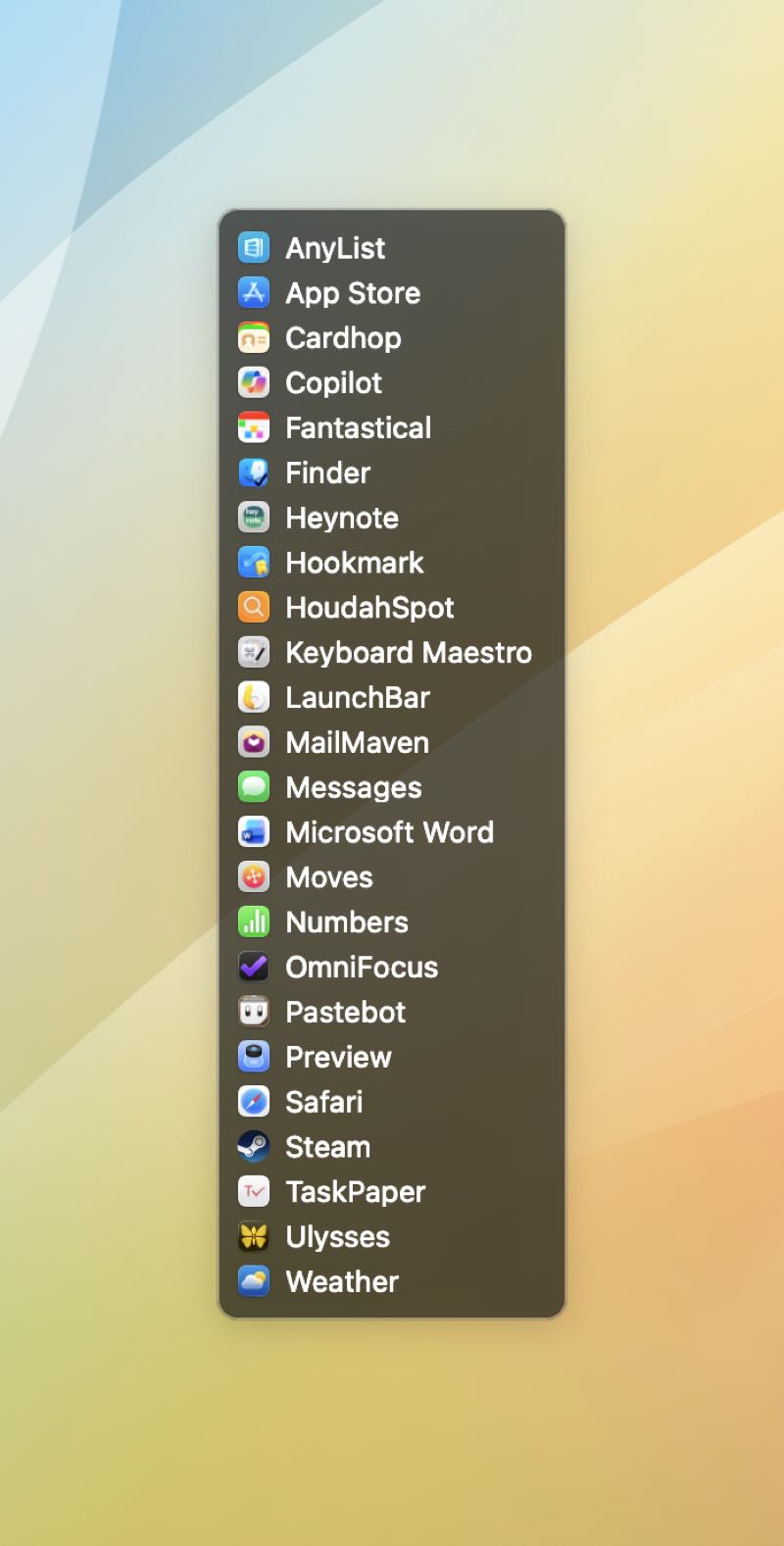Image resolution: width=784 pixels, height=1546 pixels.
Task: Click the Copilot icon
Action: pyautogui.click(x=254, y=382)
